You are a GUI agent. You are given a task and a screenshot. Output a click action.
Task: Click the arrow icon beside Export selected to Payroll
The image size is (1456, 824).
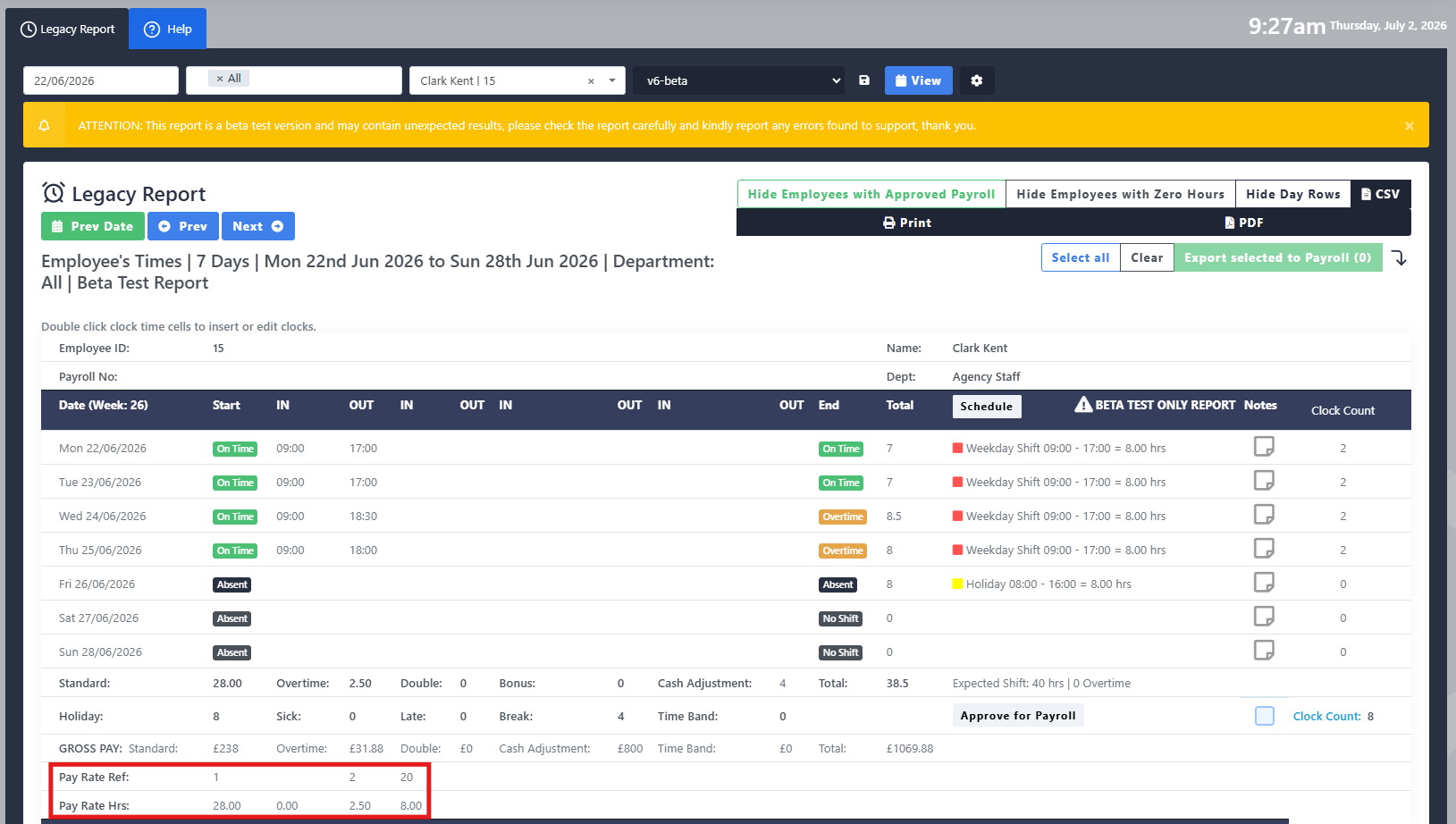click(1400, 258)
